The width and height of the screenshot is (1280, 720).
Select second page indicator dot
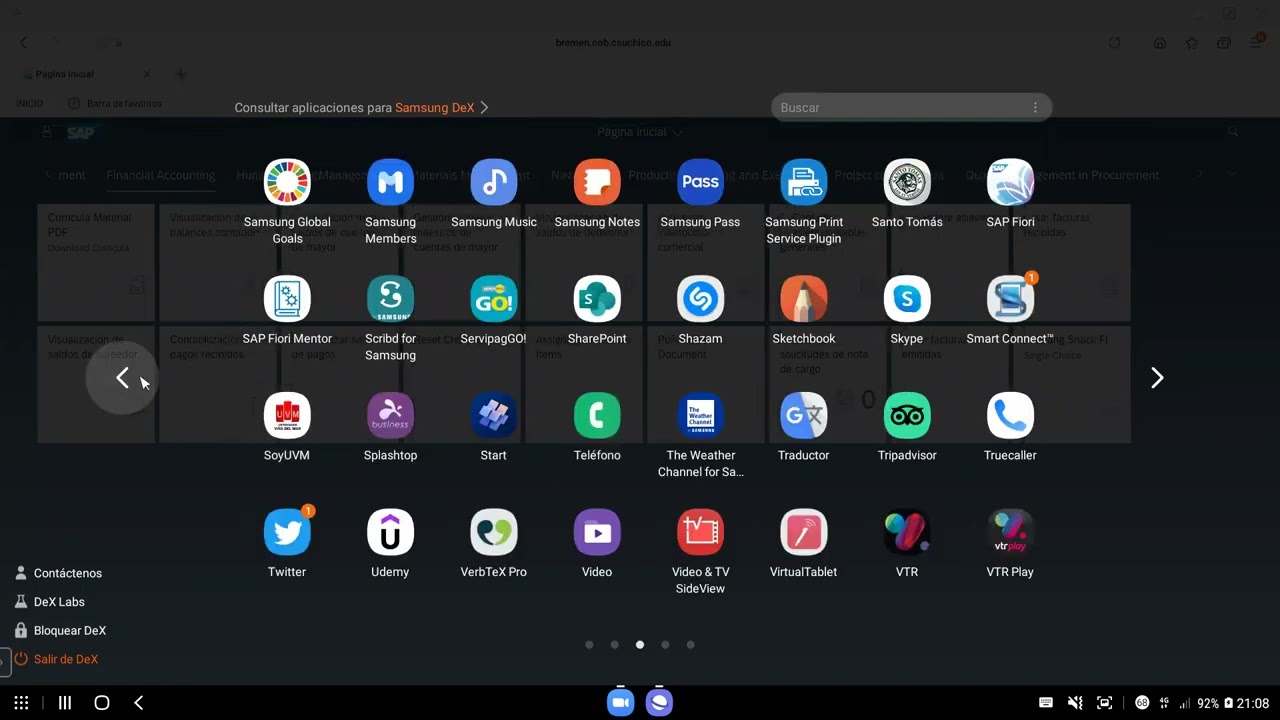click(x=615, y=645)
